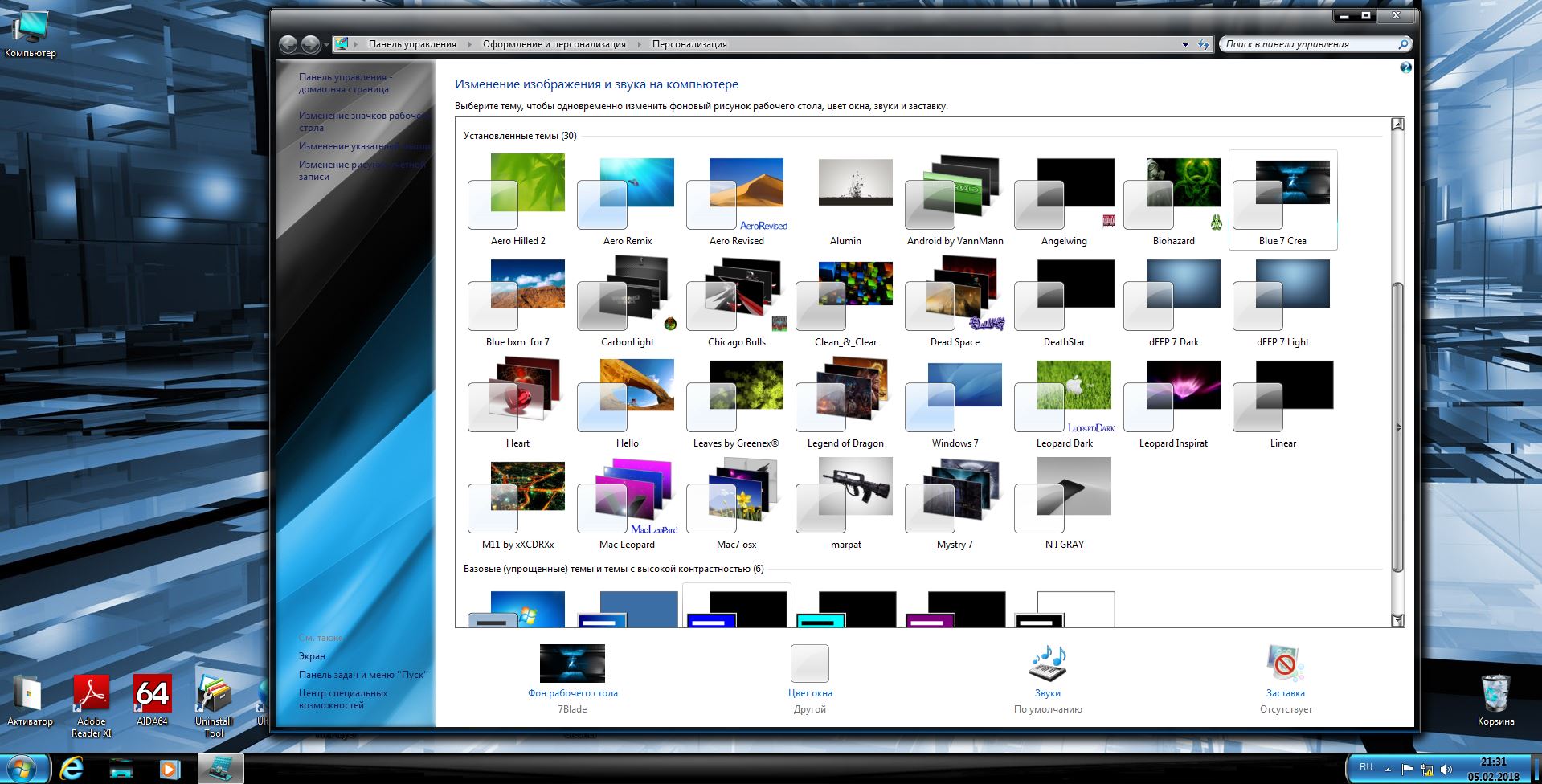Image resolution: width=1542 pixels, height=784 pixels.
Task: Open Панель задач и меню "Пуск" link
Action: (x=363, y=675)
